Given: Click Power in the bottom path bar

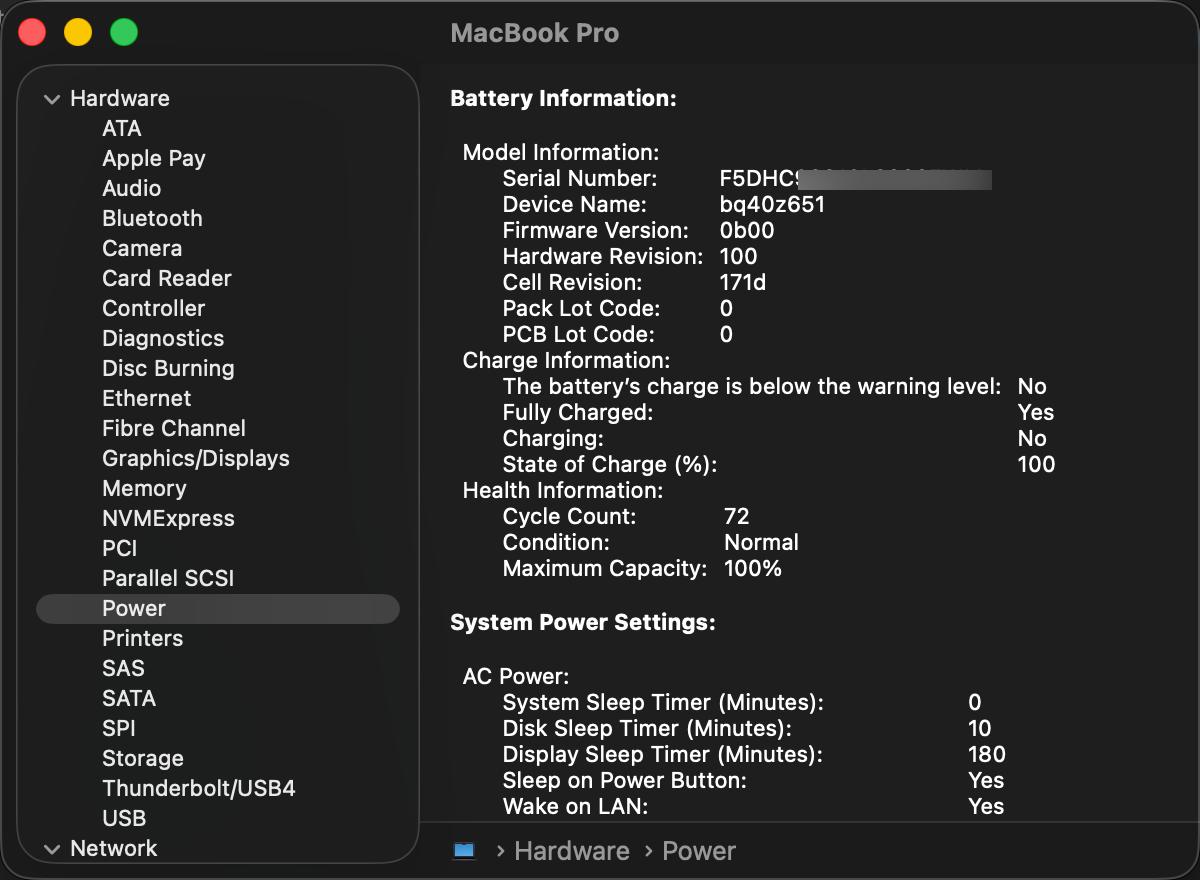Looking at the screenshot, I should pyautogui.click(x=699, y=851).
